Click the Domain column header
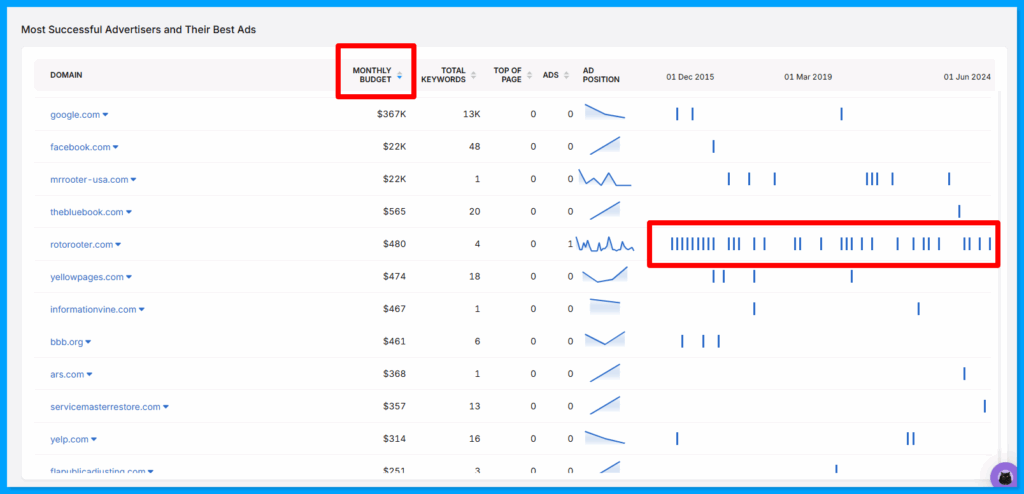Screen dimensions: 1024x494 66,75
